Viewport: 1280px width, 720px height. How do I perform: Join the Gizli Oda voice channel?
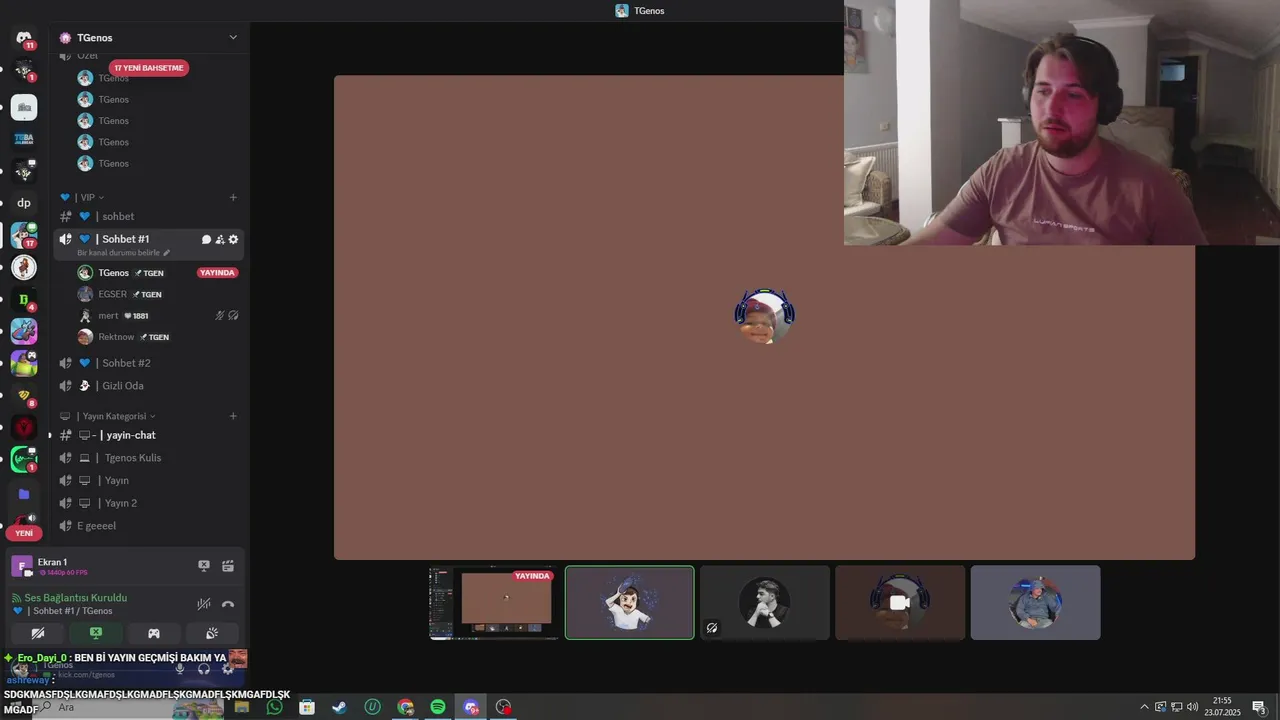click(149, 386)
